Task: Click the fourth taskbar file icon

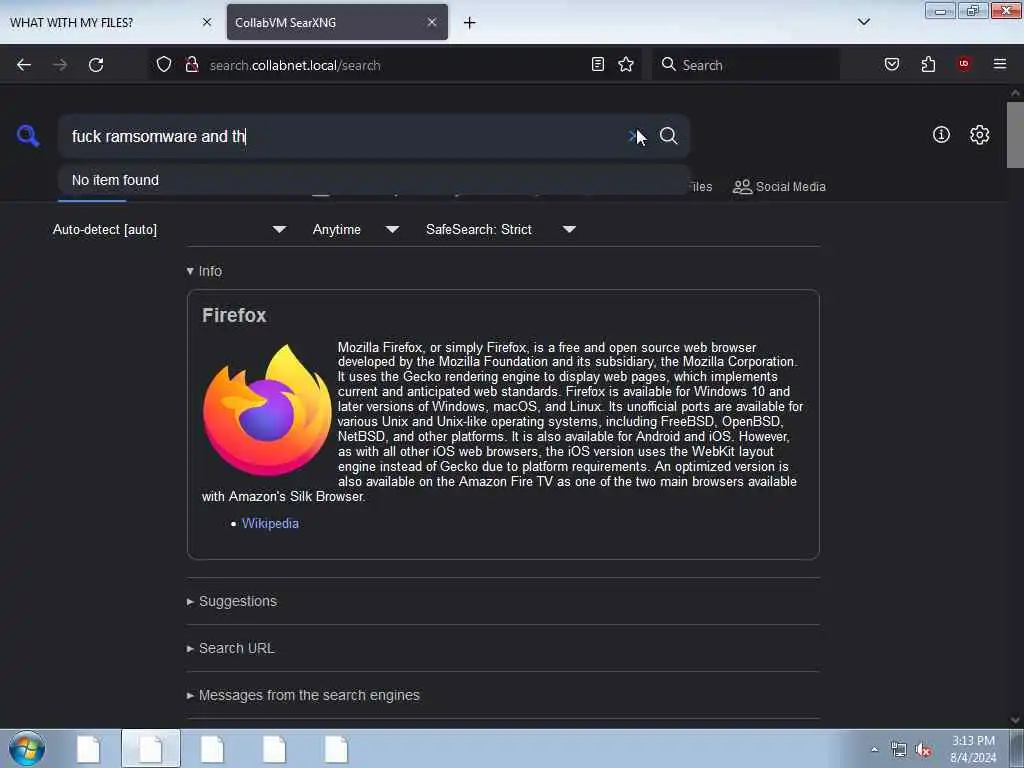Action: tap(274, 748)
